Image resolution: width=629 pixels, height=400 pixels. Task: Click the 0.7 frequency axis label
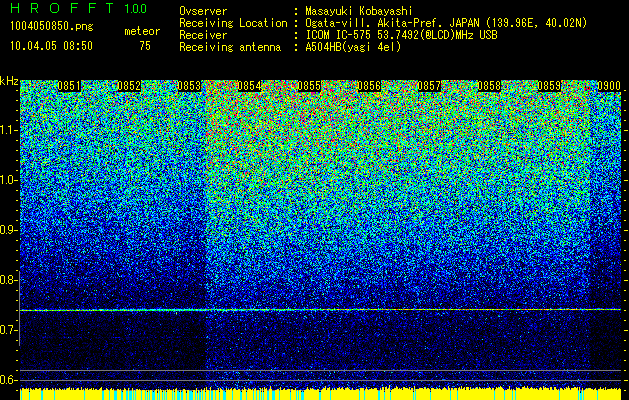coord(9,330)
